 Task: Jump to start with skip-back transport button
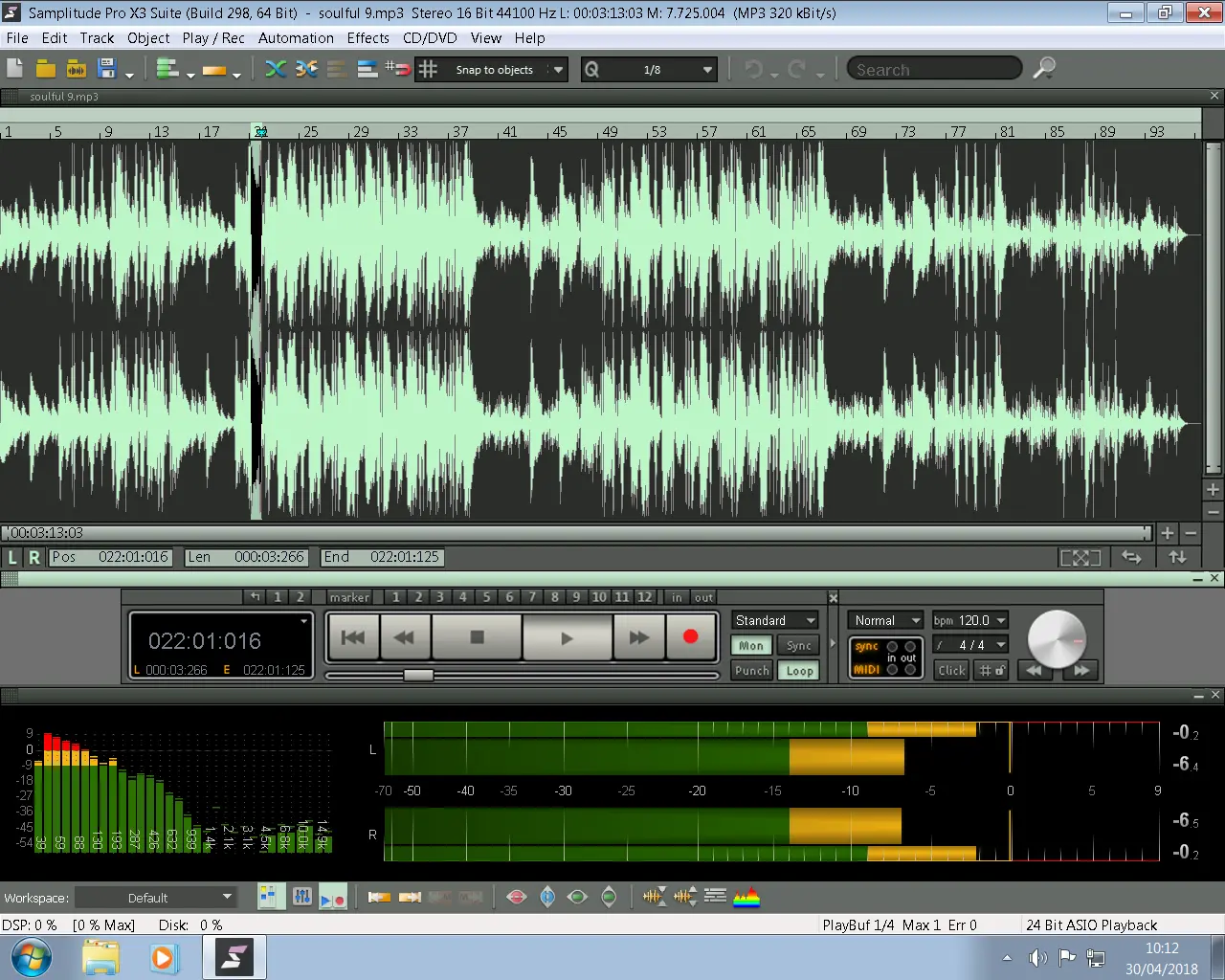pos(353,637)
